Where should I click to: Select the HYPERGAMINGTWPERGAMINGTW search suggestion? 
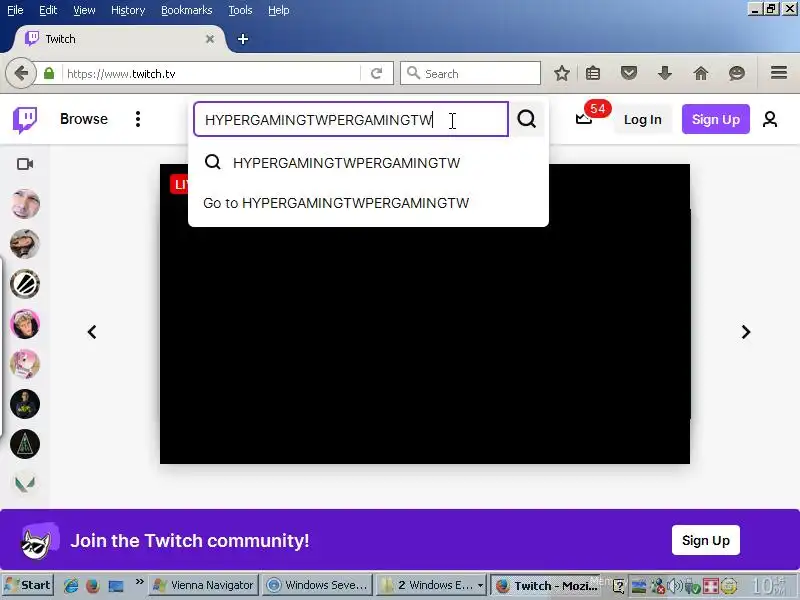pyautogui.click(x=368, y=163)
